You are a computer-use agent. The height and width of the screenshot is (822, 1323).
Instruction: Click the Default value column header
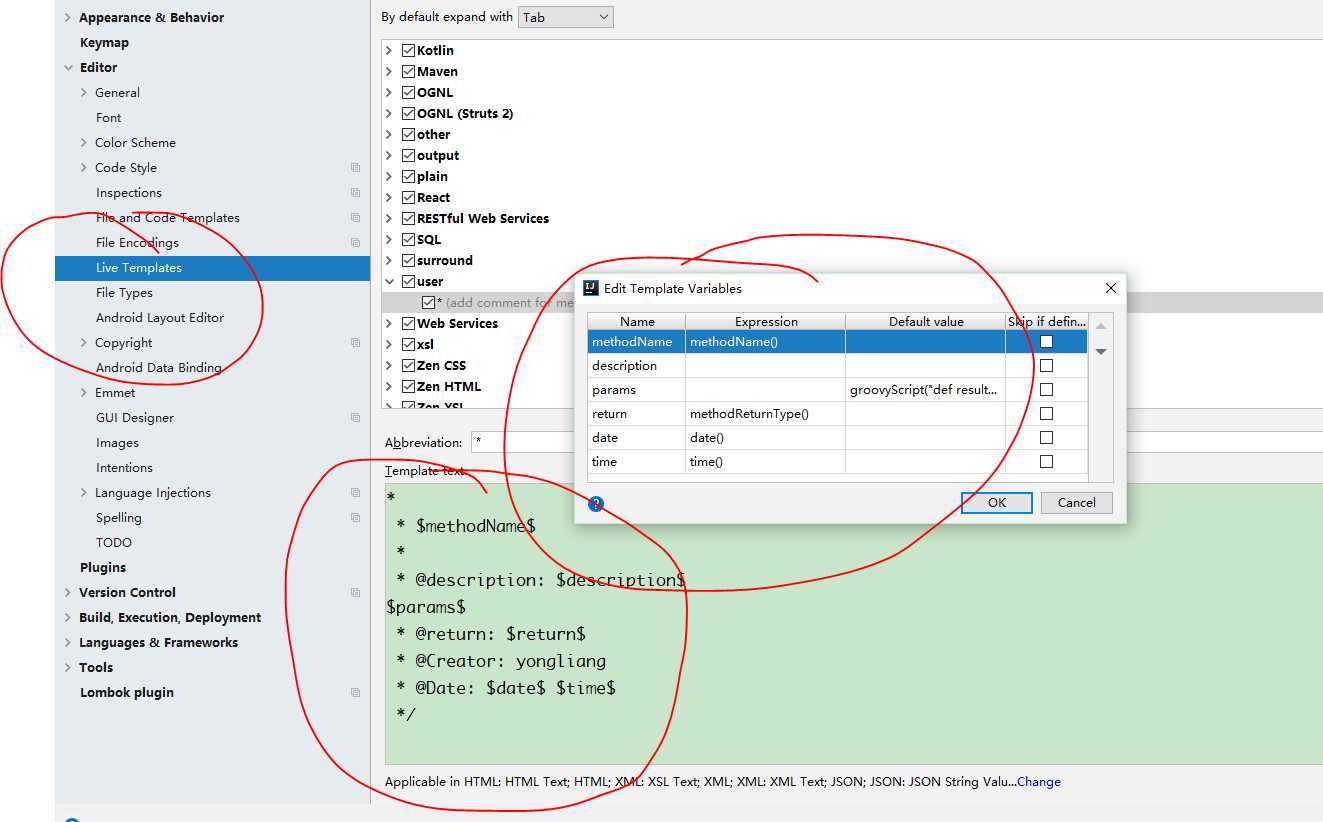pyautogui.click(x=926, y=321)
